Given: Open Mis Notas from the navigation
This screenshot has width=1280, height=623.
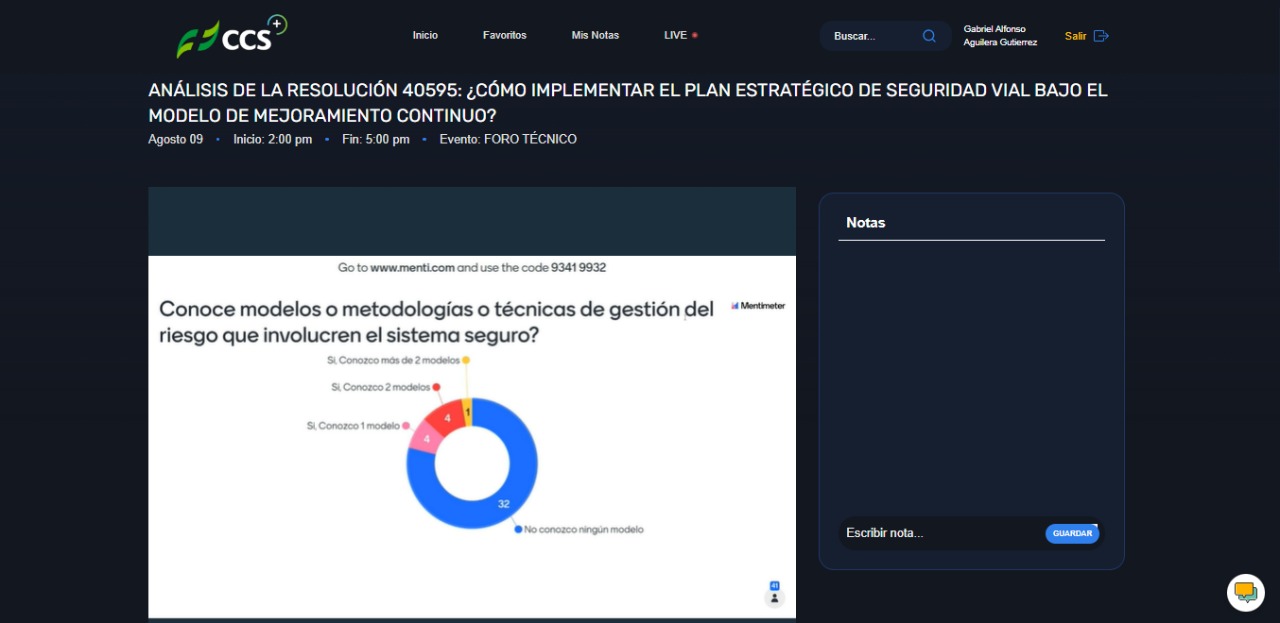Looking at the screenshot, I should click(595, 35).
